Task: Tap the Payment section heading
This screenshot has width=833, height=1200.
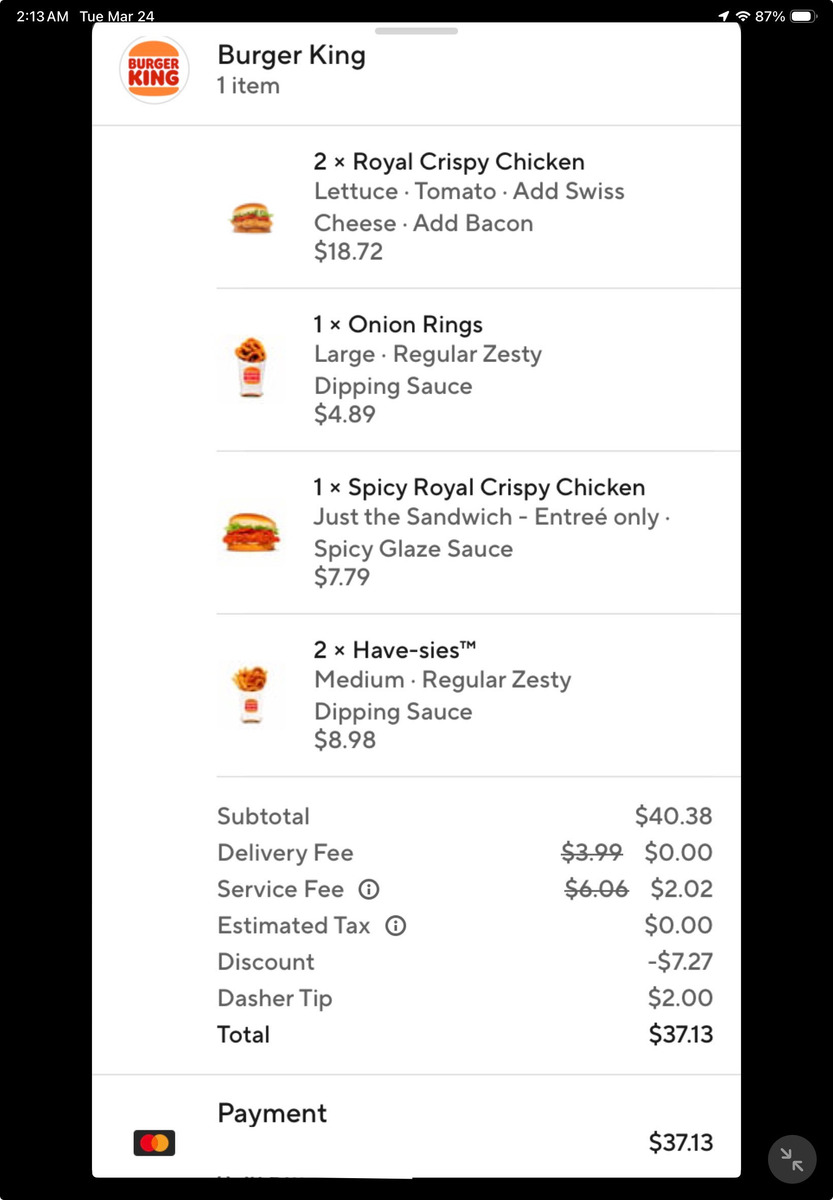Action: tap(272, 1113)
